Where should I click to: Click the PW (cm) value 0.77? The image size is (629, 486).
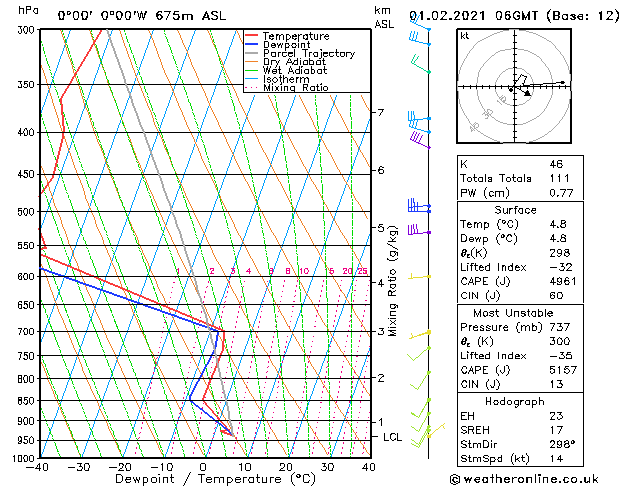tap(561, 192)
